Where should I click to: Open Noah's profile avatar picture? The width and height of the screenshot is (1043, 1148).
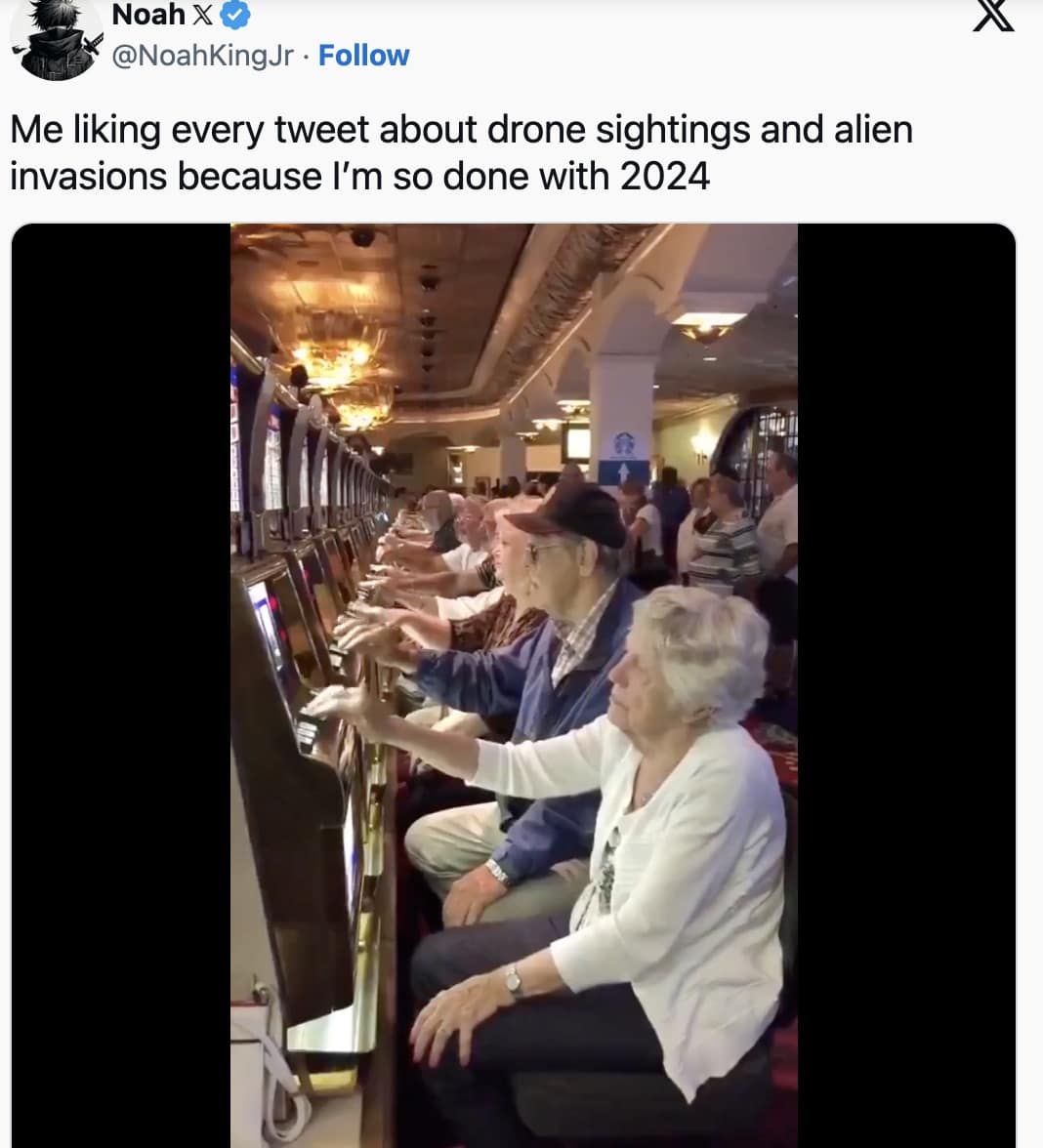point(57,37)
